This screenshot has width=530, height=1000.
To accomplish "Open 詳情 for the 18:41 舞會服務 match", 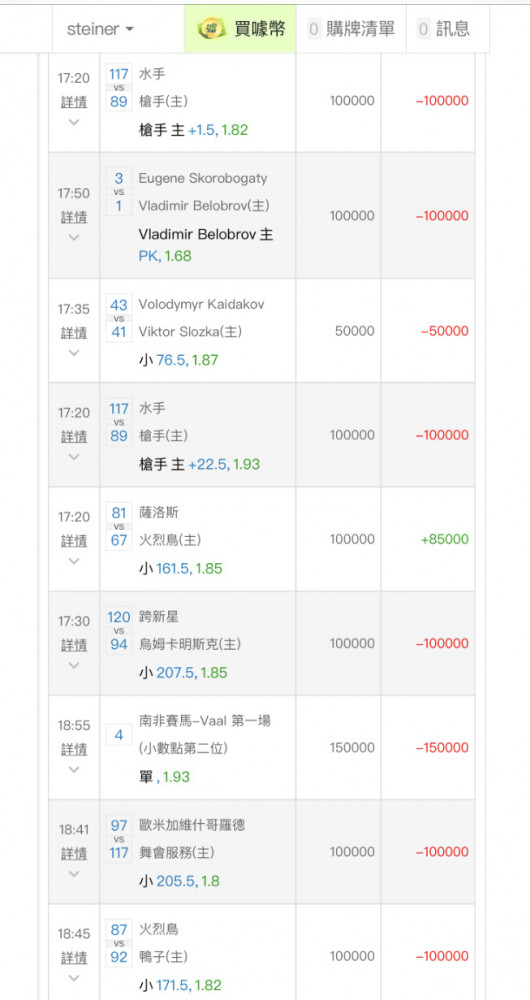I will click(74, 853).
